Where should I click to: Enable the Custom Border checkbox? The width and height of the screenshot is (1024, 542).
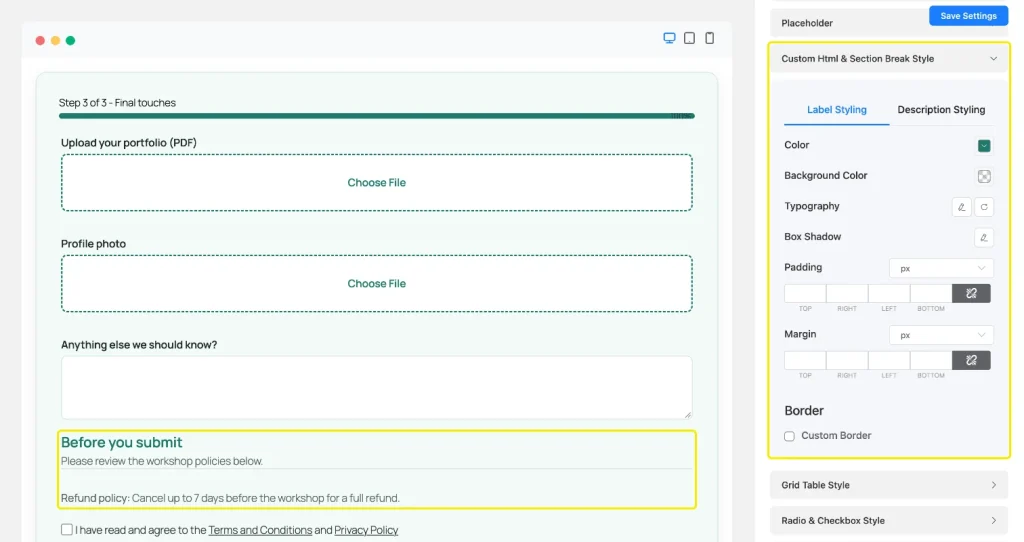[x=789, y=436]
